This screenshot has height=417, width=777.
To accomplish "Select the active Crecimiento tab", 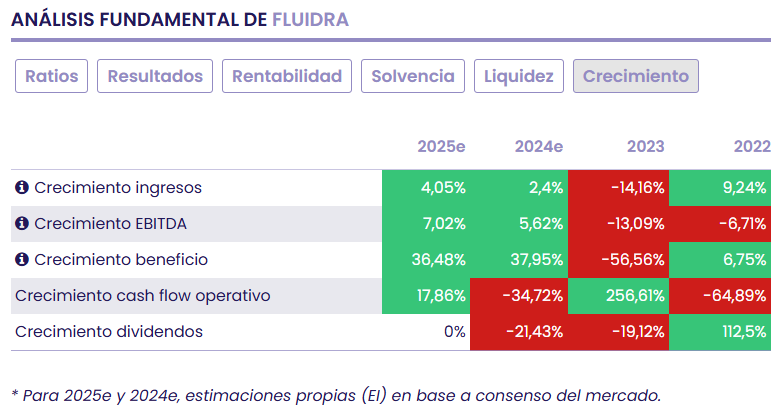I will click(x=636, y=76).
